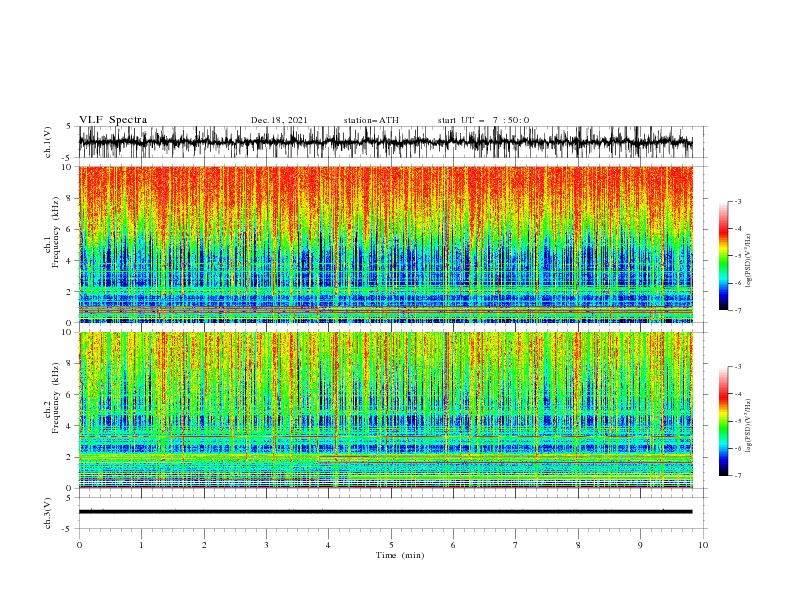Screen dimensions: 792x612
Task: Click inside the ch.1 spectrogram panel
Action: click(386, 244)
